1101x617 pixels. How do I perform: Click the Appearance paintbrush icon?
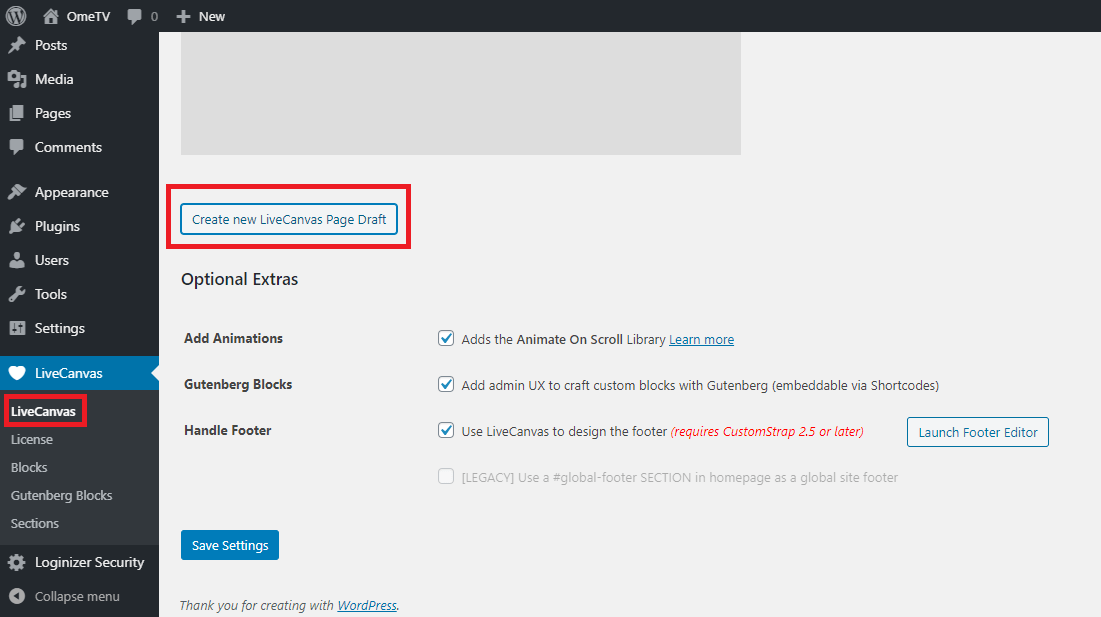17,192
